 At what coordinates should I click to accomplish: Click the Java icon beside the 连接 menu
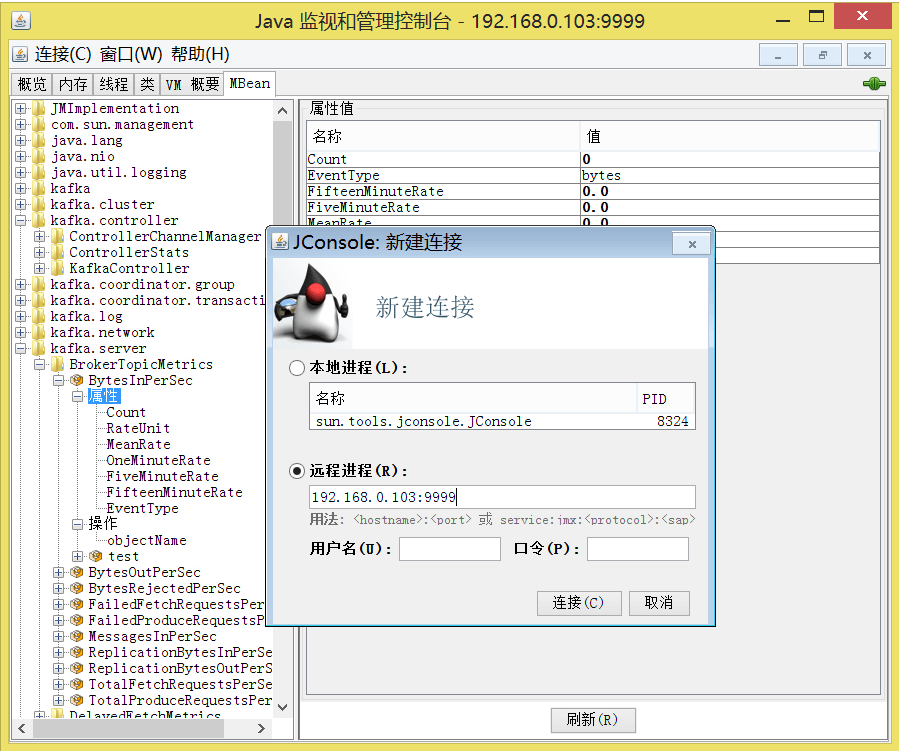click(x=20, y=54)
